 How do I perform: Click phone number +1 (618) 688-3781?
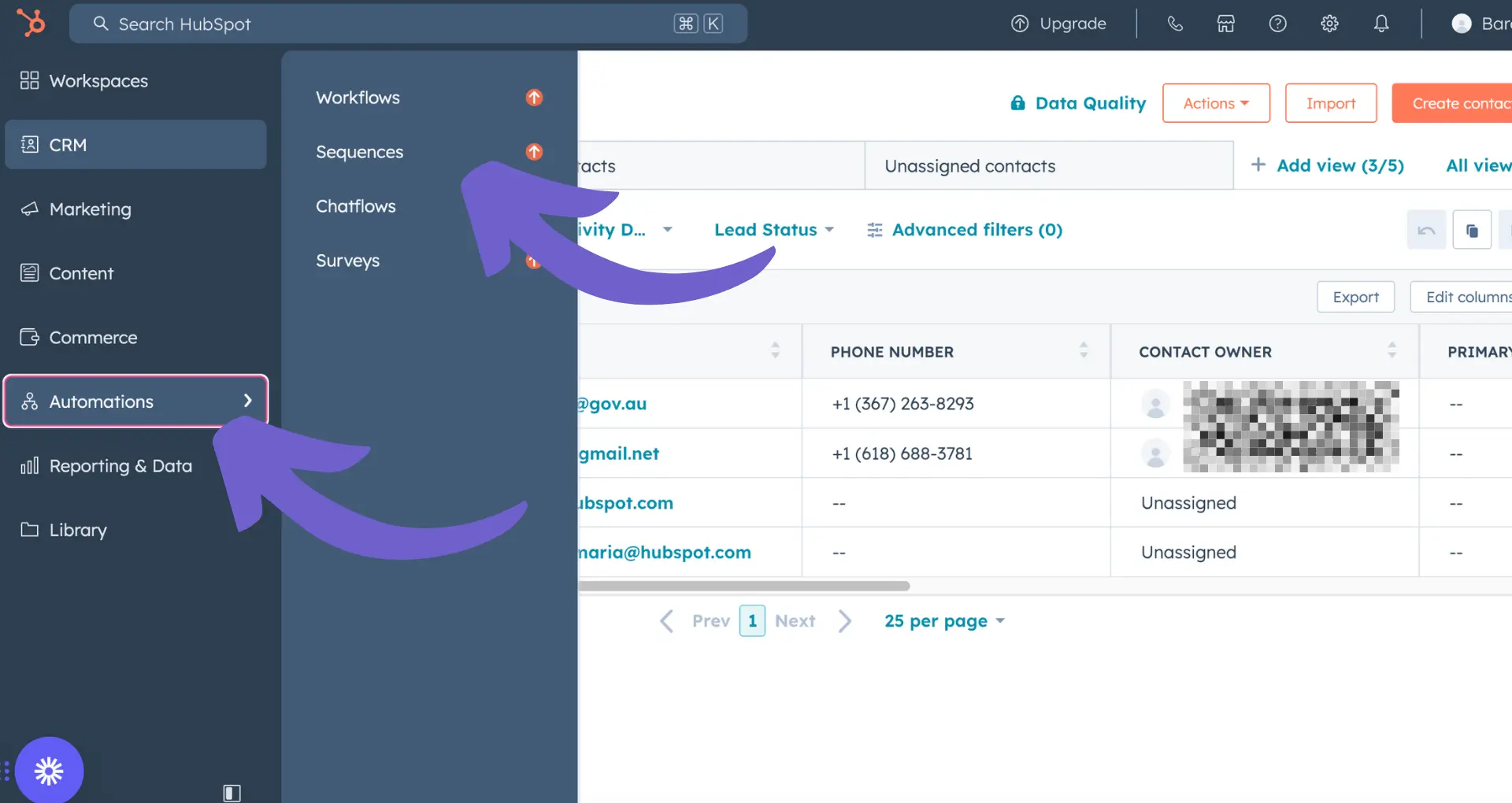coord(902,453)
